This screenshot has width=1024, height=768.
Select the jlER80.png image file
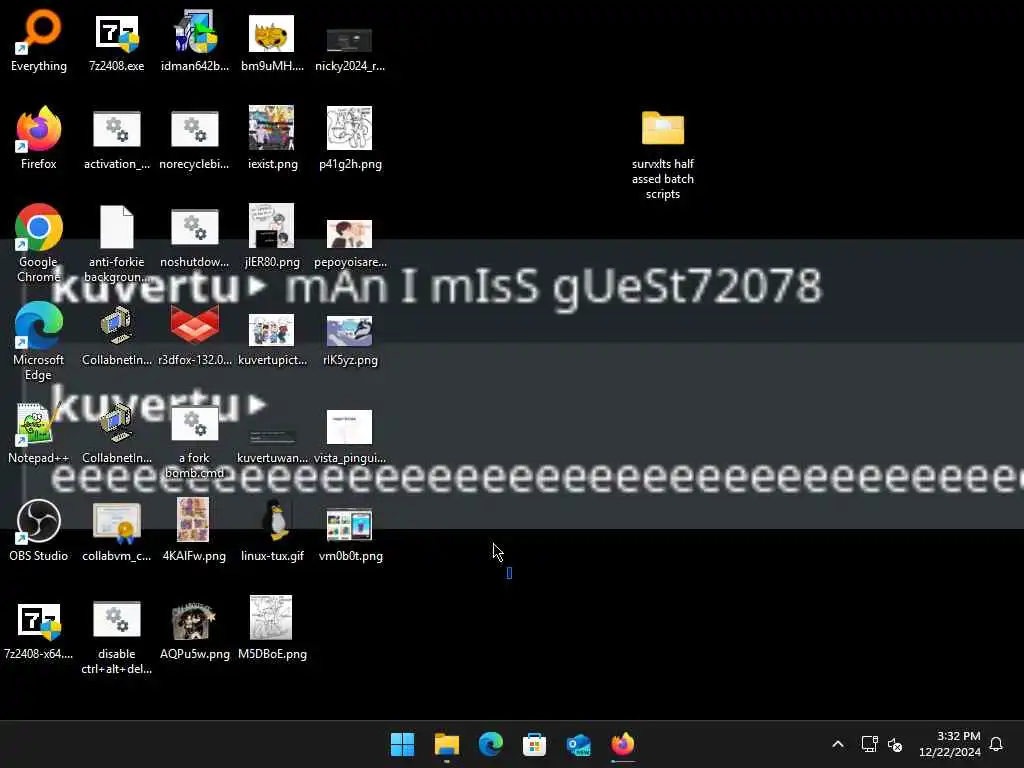[x=272, y=236]
